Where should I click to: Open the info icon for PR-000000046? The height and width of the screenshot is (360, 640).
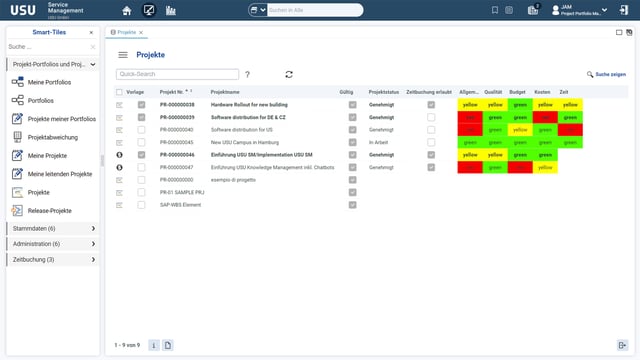119,155
